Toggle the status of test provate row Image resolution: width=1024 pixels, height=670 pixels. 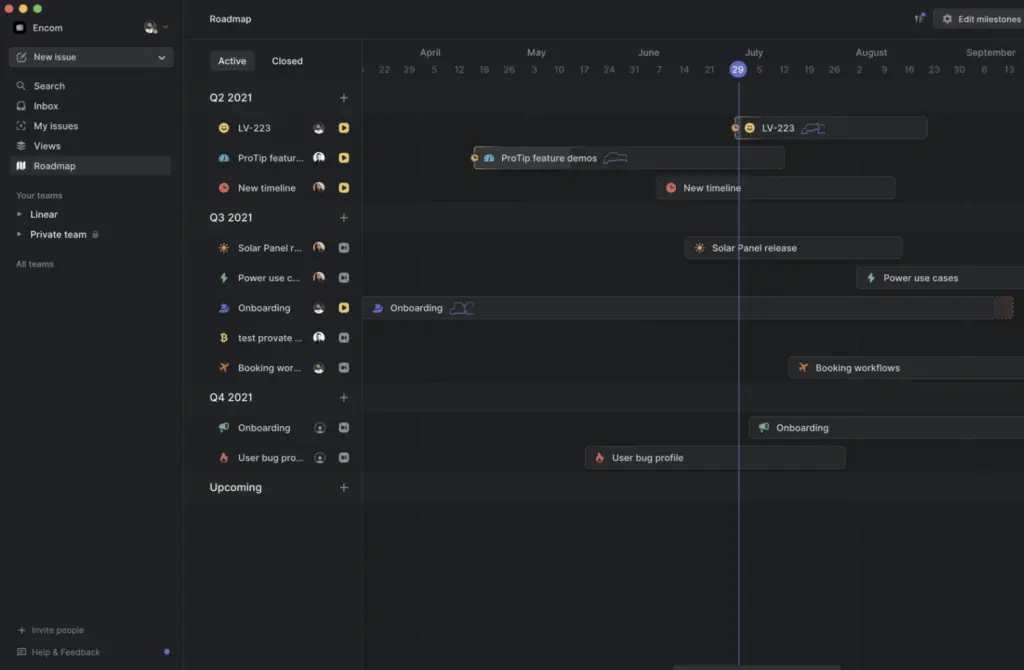point(344,338)
